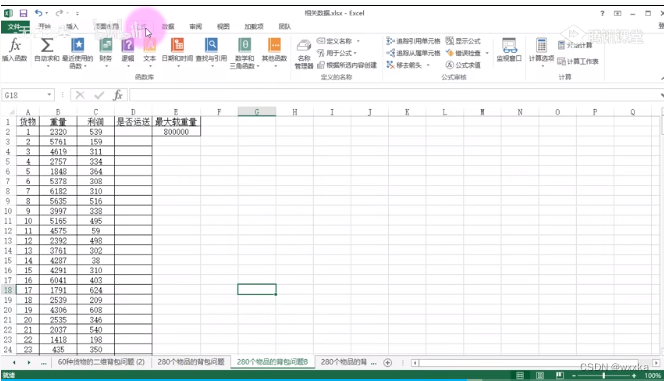Collapse the ribbon with chevron arrow
The height and width of the screenshot is (381, 664).
pyautogui.click(x=662, y=77)
